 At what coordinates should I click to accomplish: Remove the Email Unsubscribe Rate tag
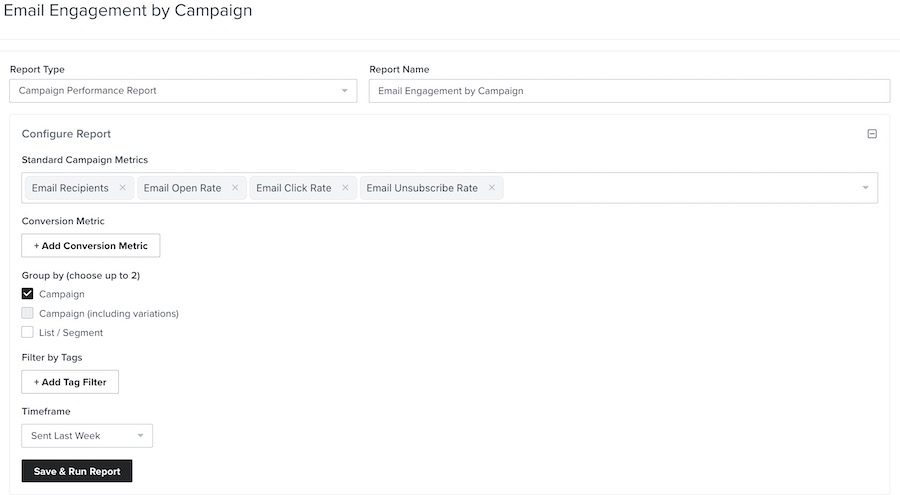point(492,188)
